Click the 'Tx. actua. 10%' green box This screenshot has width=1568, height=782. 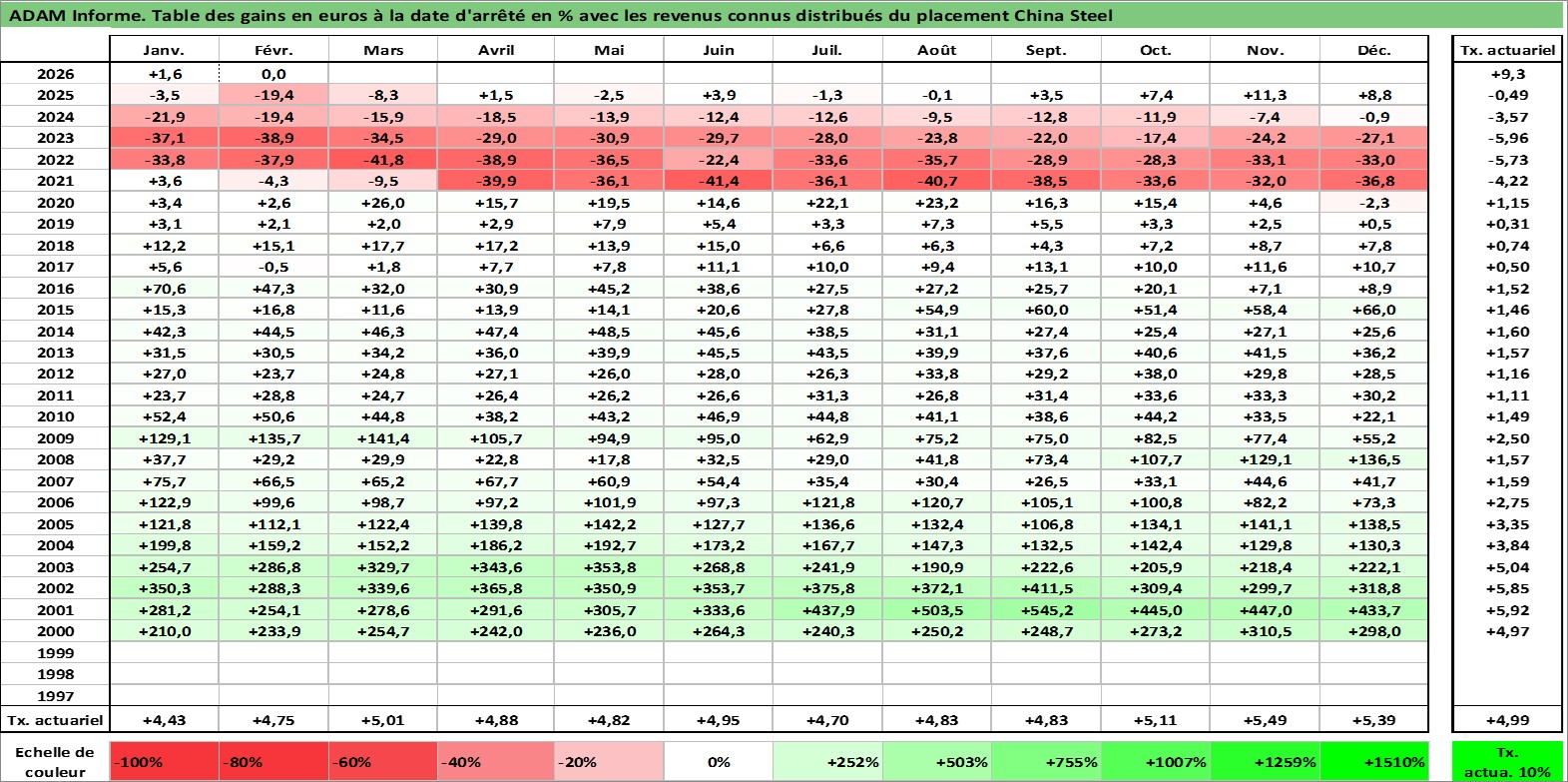coord(1507,762)
